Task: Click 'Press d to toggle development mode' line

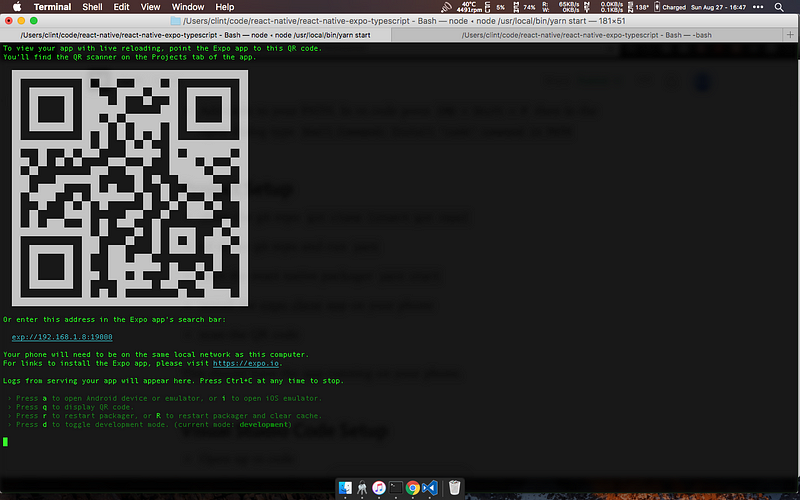Action: [x=149, y=424]
